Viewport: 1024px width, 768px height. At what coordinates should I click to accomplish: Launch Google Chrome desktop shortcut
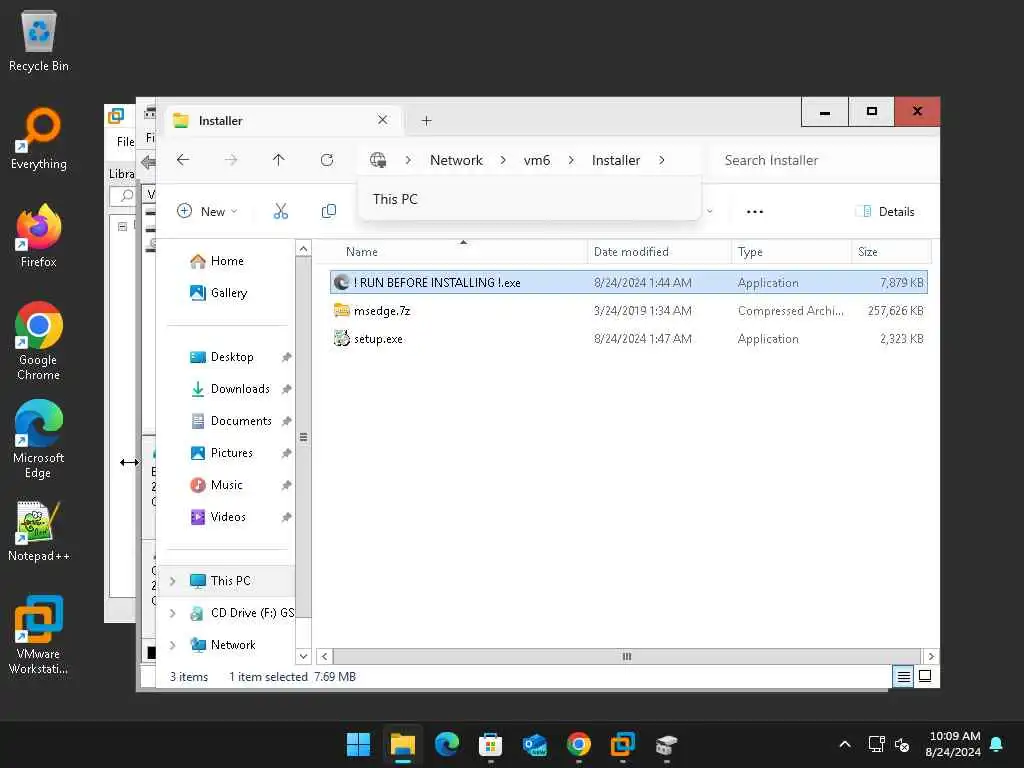pyautogui.click(x=39, y=341)
